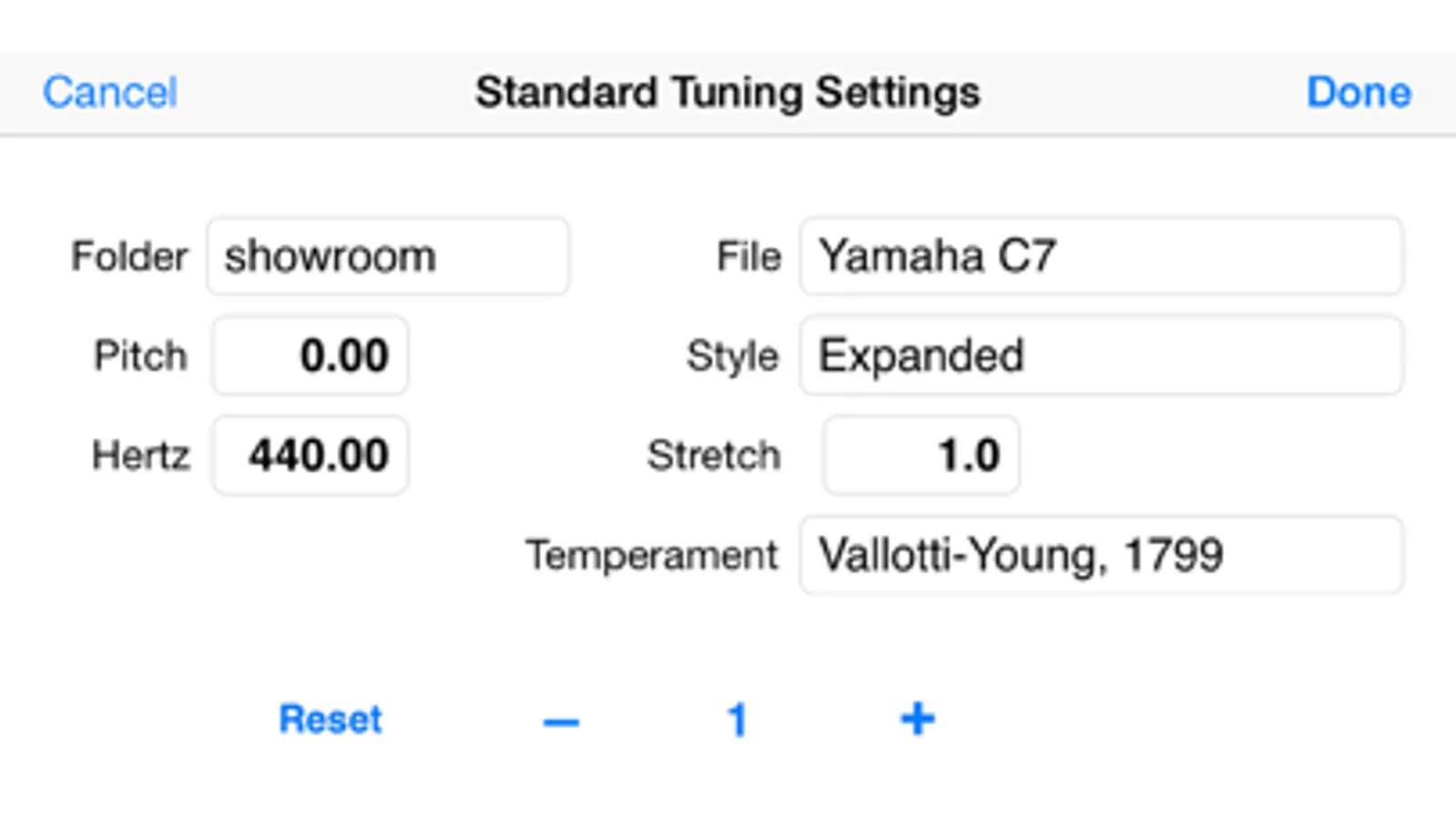Click the Folder field containing showroom
The image size is (1456, 820).
pyautogui.click(x=388, y=256)
